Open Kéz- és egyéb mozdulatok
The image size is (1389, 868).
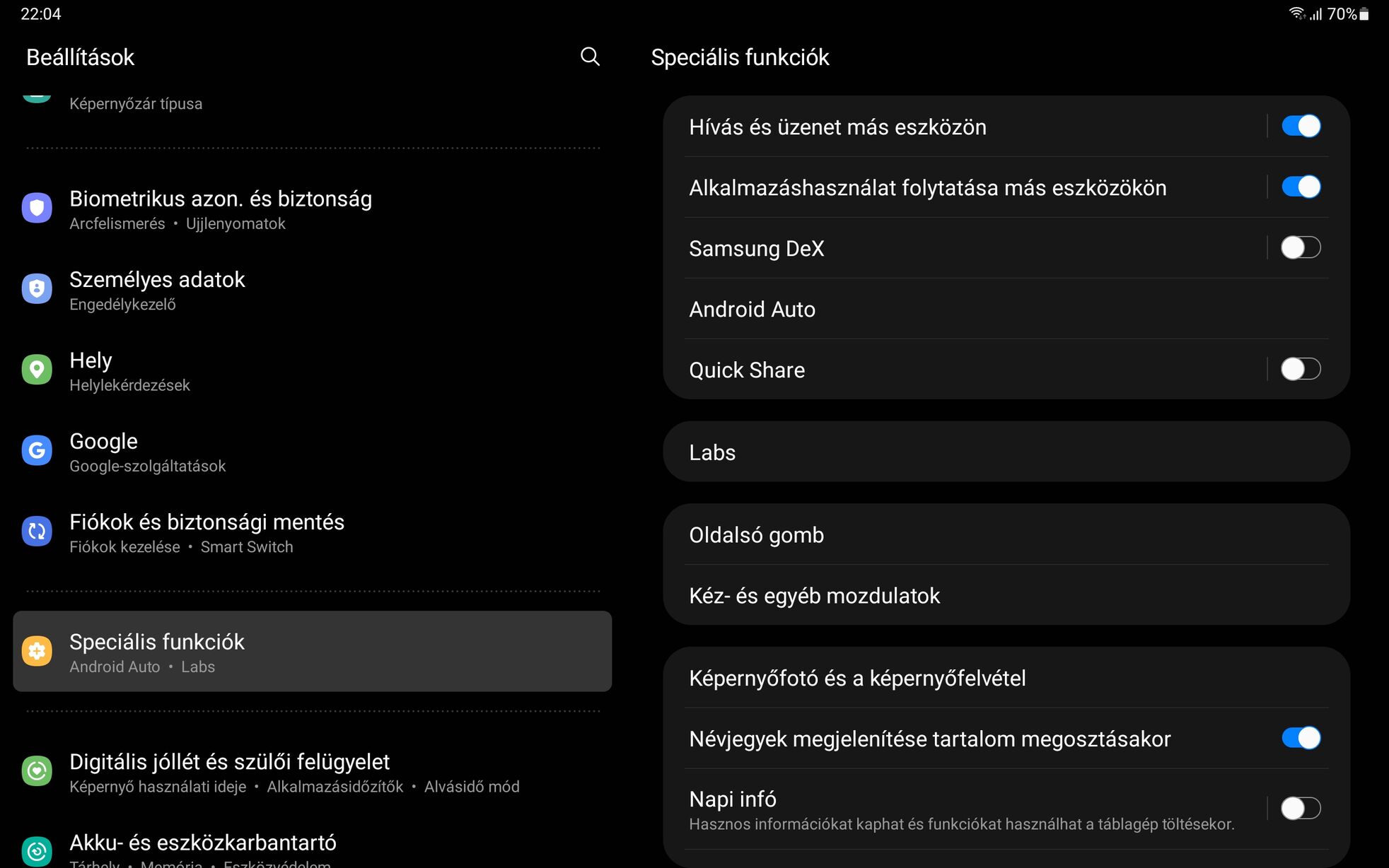[x=1006, y=595]
